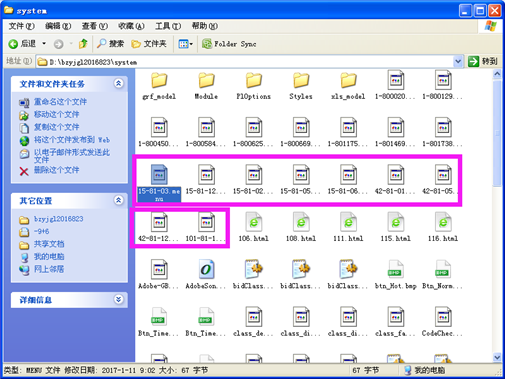This screenshot has height=379, width=505.
Task: Click the Folder Sync toolbar button
Action: 229,44
